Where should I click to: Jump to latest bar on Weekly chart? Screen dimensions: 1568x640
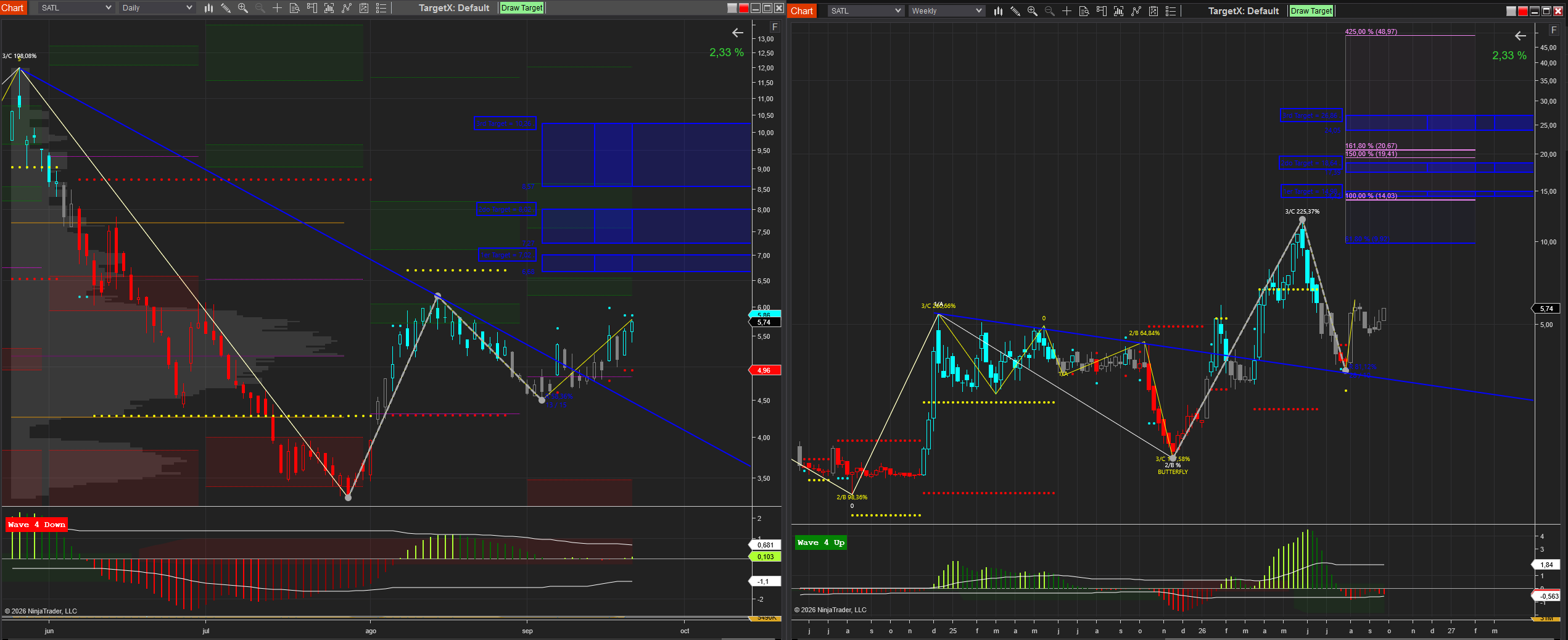pos(1521,36)
